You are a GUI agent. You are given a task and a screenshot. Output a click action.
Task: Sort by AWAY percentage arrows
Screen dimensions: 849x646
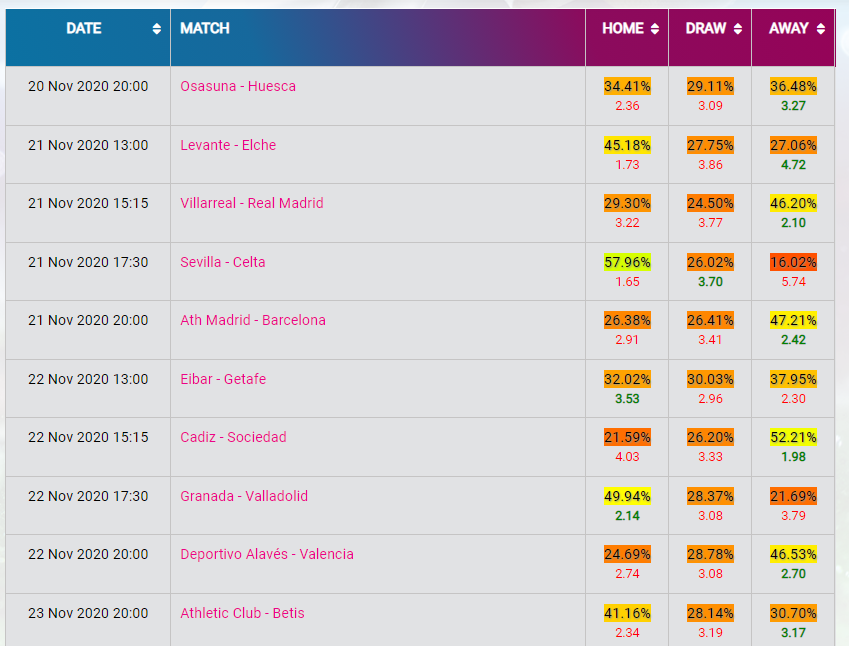point(821,29)
